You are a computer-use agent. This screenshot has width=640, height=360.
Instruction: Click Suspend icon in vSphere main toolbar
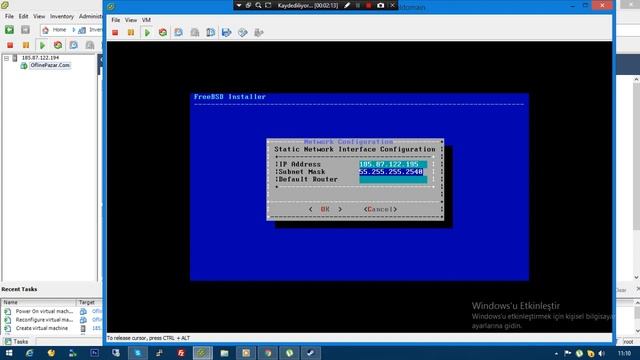(26, 45)
